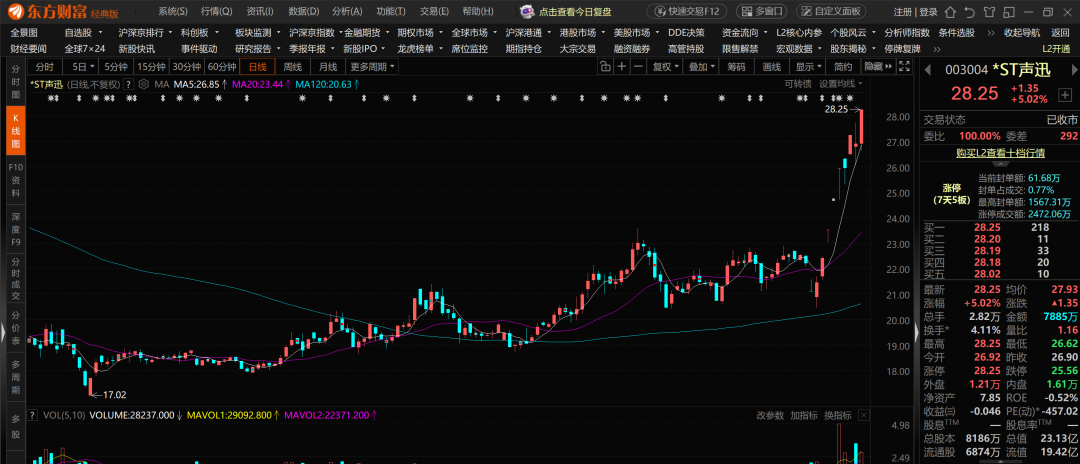This screenshot has width=1080, height=464.
Task: Click 隐藏 to hide side panel
Action: [x=878, y=66]
